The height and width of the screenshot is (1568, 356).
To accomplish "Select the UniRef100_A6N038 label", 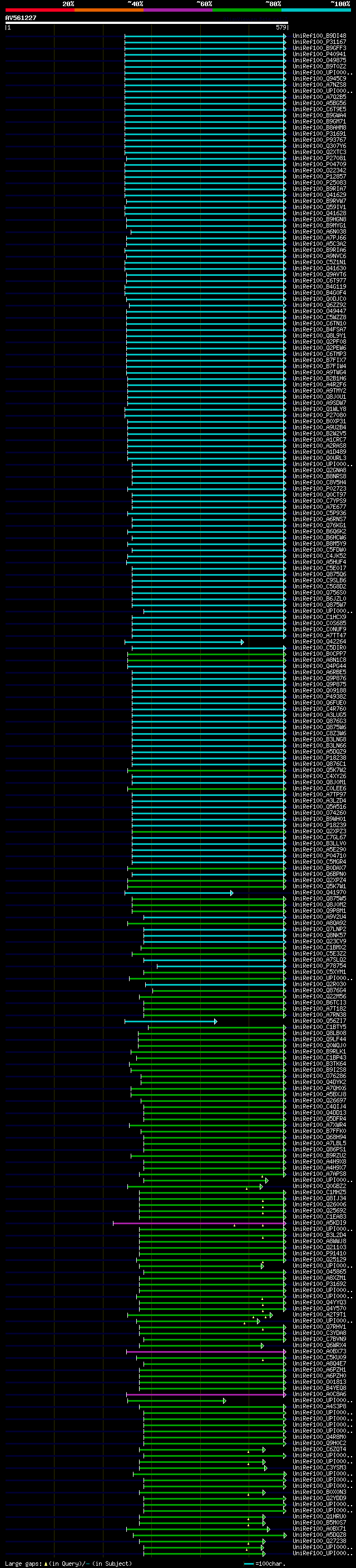I will (319, 232).
